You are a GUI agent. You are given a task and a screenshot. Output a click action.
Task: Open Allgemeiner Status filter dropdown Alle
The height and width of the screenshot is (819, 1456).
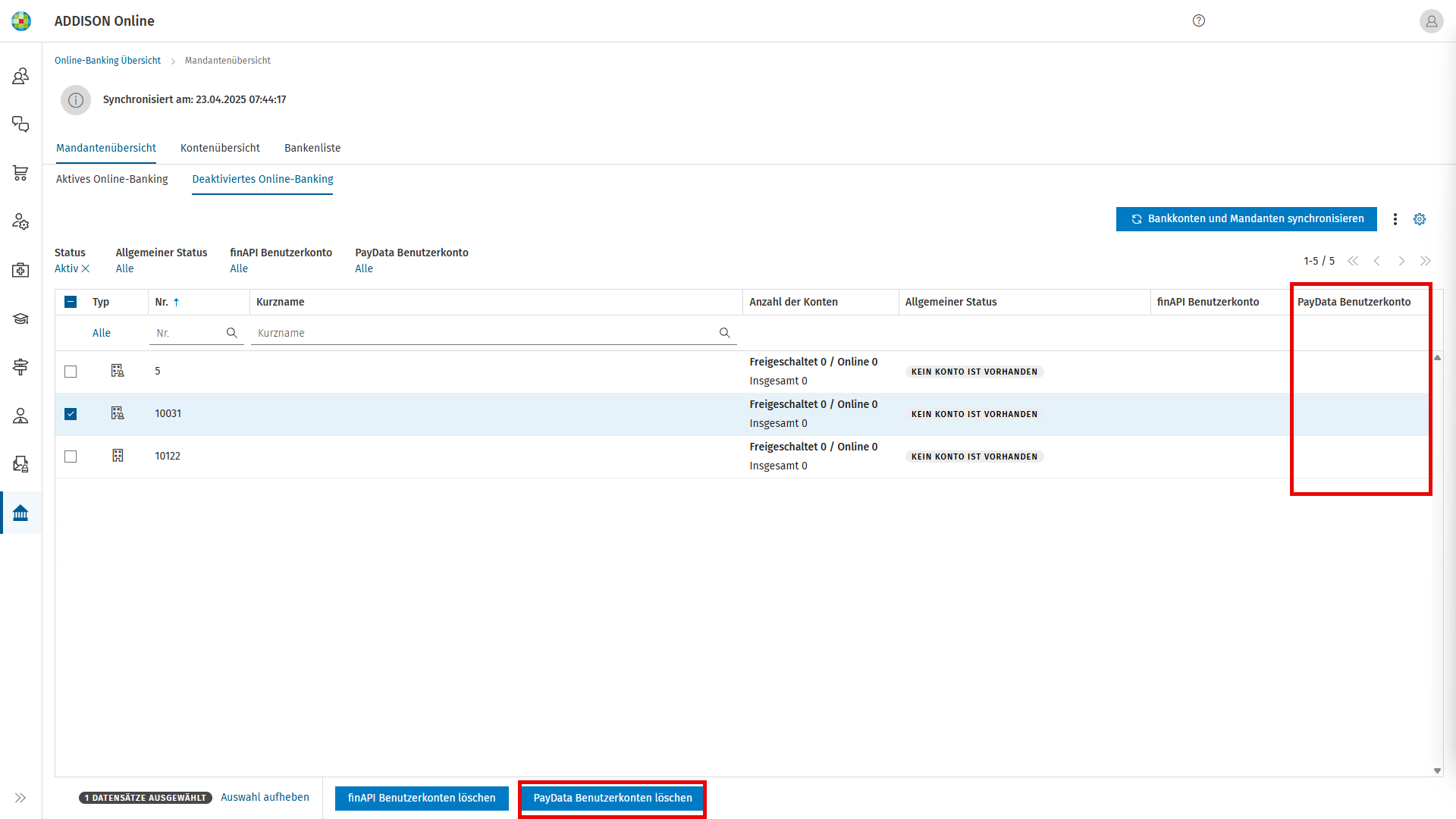coord(125,268)
